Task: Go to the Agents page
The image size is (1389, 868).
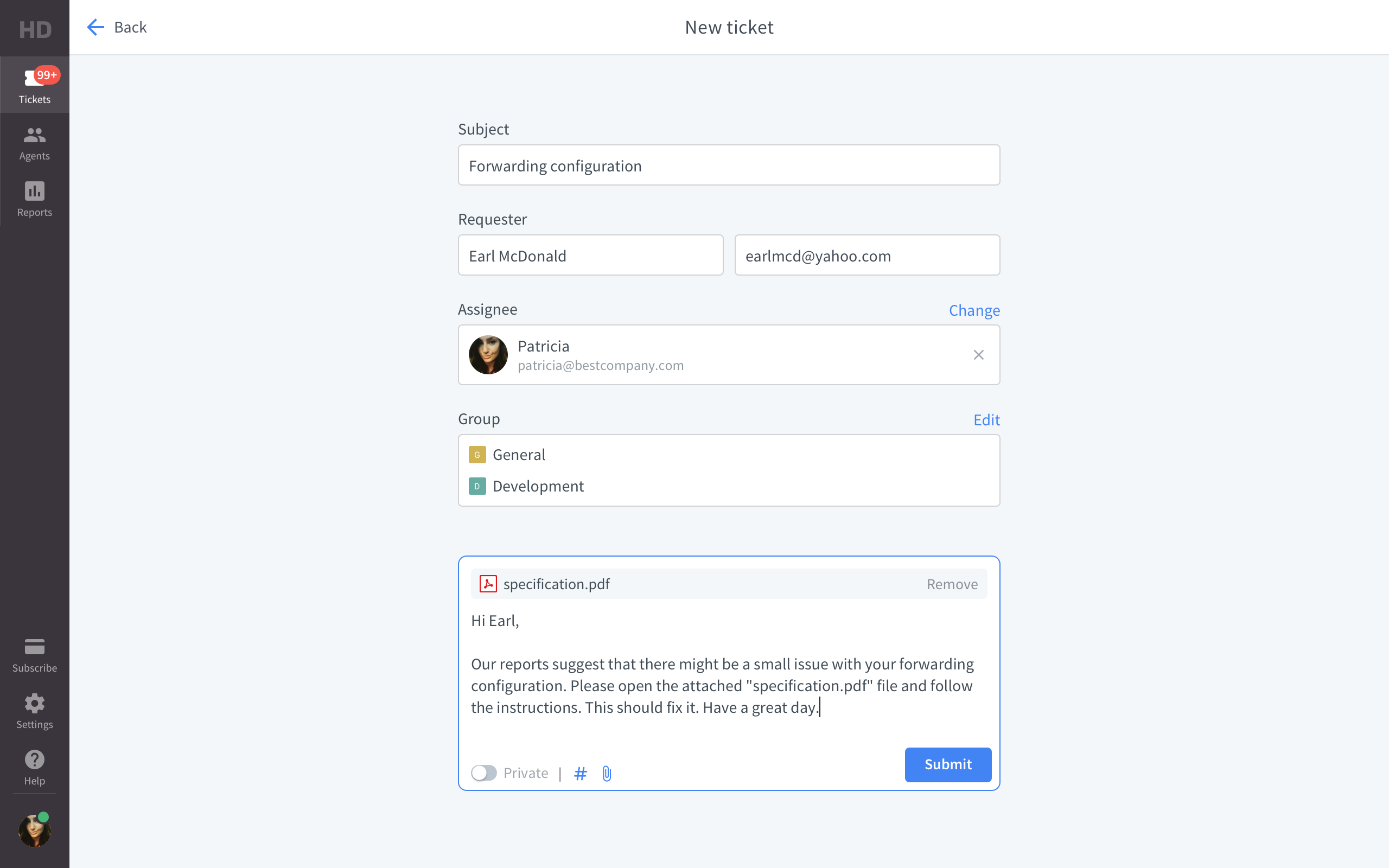Action: point(34,143)
